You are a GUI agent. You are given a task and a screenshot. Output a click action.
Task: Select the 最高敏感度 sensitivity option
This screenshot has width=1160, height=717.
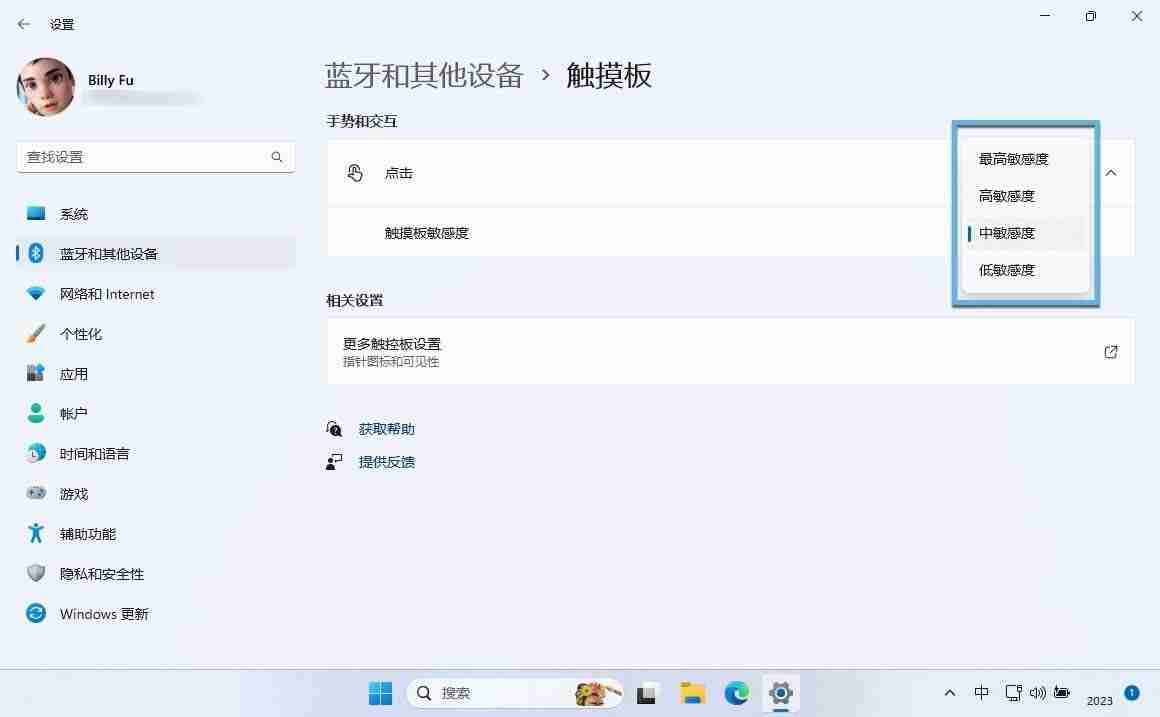point(1013,158)
